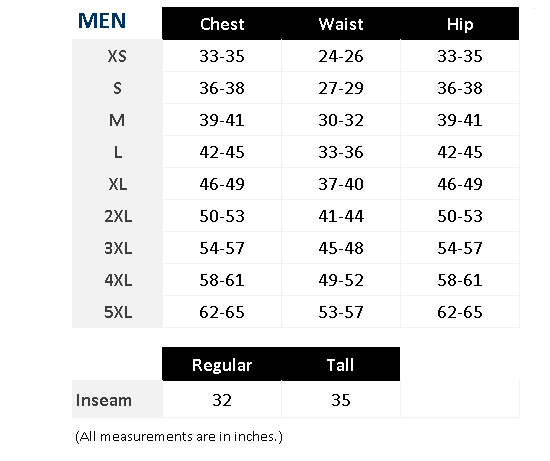Click the XS size row label
550x461 pixels.
click(117, 56)
